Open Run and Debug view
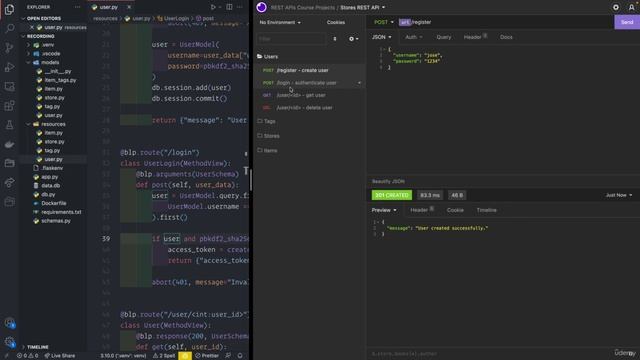Screen dimensions: 640x360 (9, 67)
